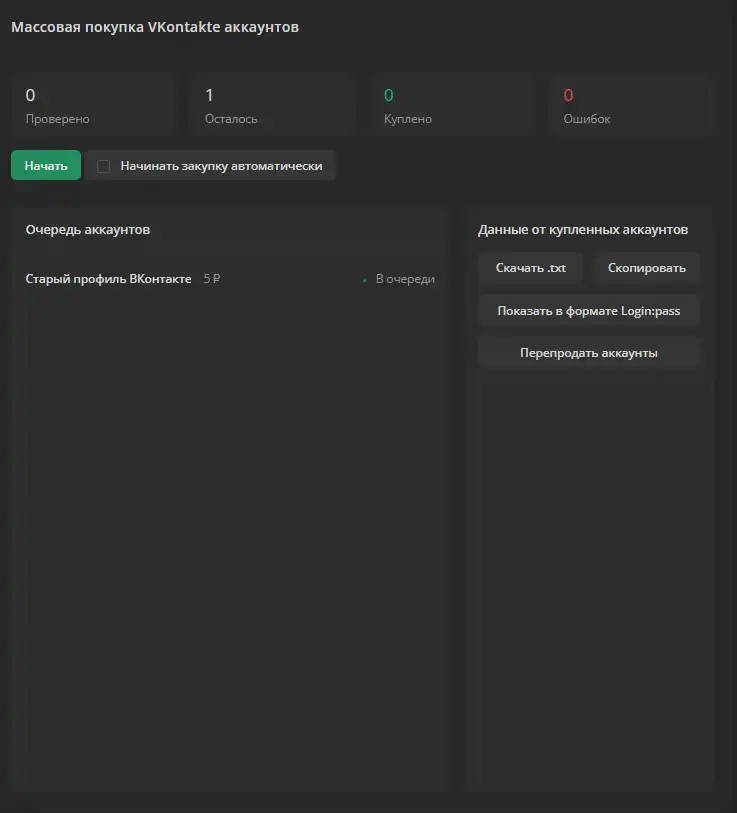Show data in Login:pass format
The width and height of the screenshot is (737, 813).
point(589,311)
